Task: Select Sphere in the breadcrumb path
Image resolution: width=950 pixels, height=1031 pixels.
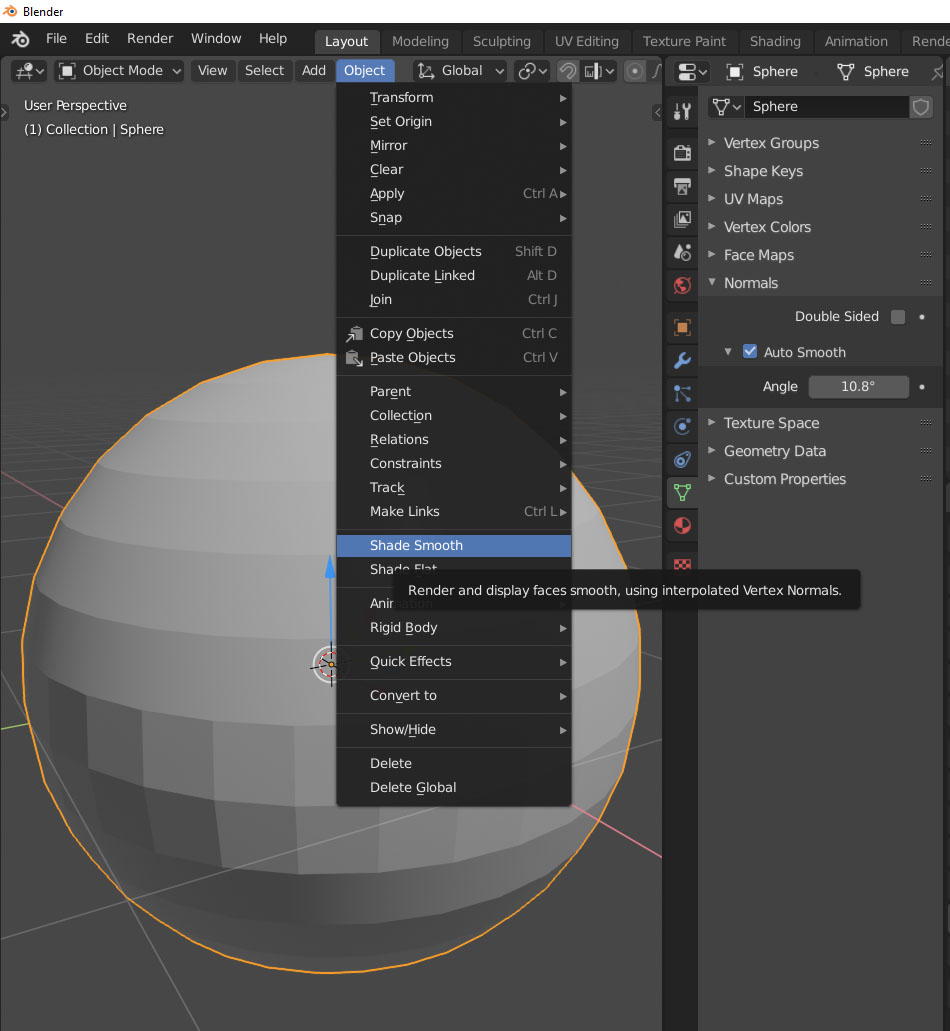Action: (x=141, y=129)
